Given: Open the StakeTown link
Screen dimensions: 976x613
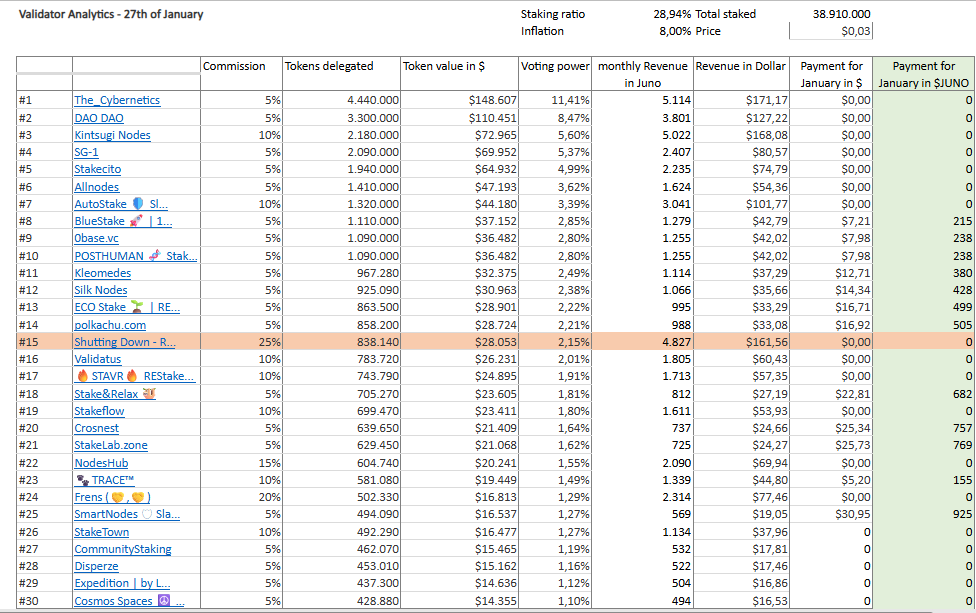Looking at the screenshot, I should click(x=101, y=532).
